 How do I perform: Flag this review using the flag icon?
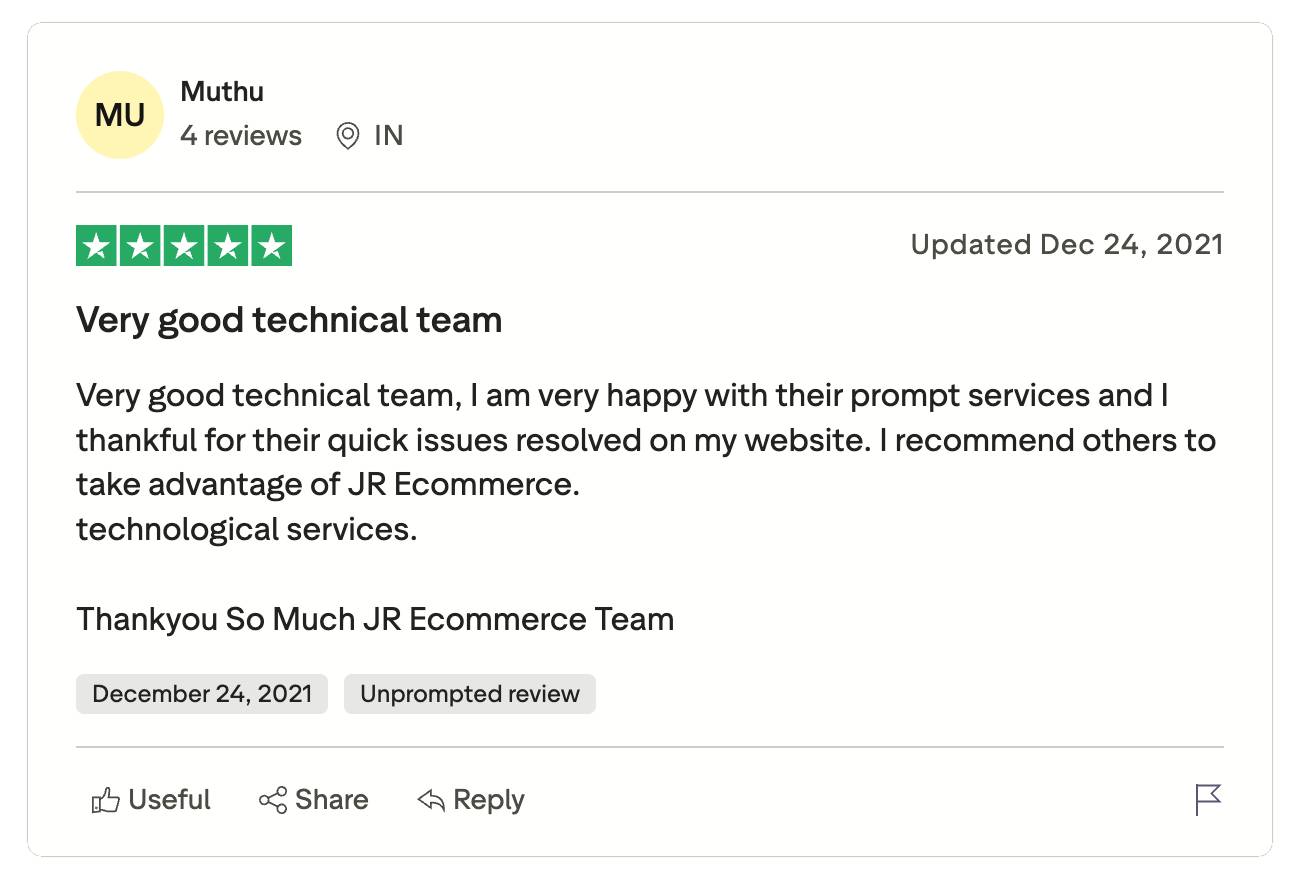1208,800
